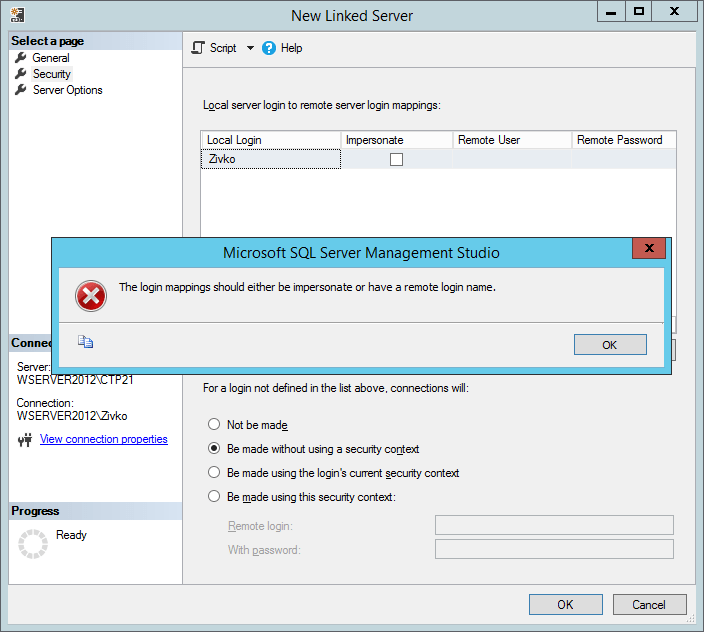Open the Script dropdown arrow
The image size is (704, 632).
pyautogui.click(x=250, y=48)
